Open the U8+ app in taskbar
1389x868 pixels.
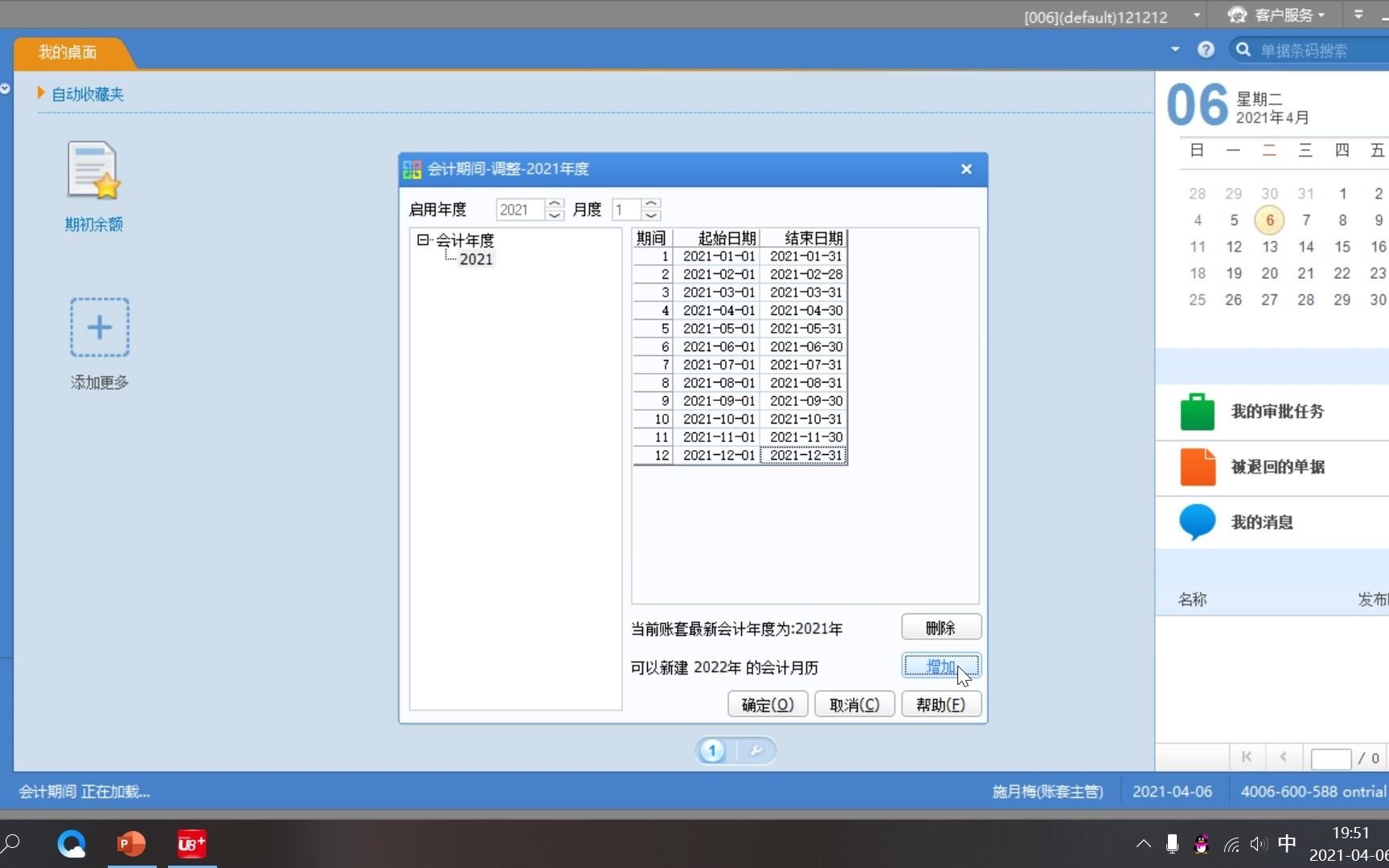click(192, 844)
